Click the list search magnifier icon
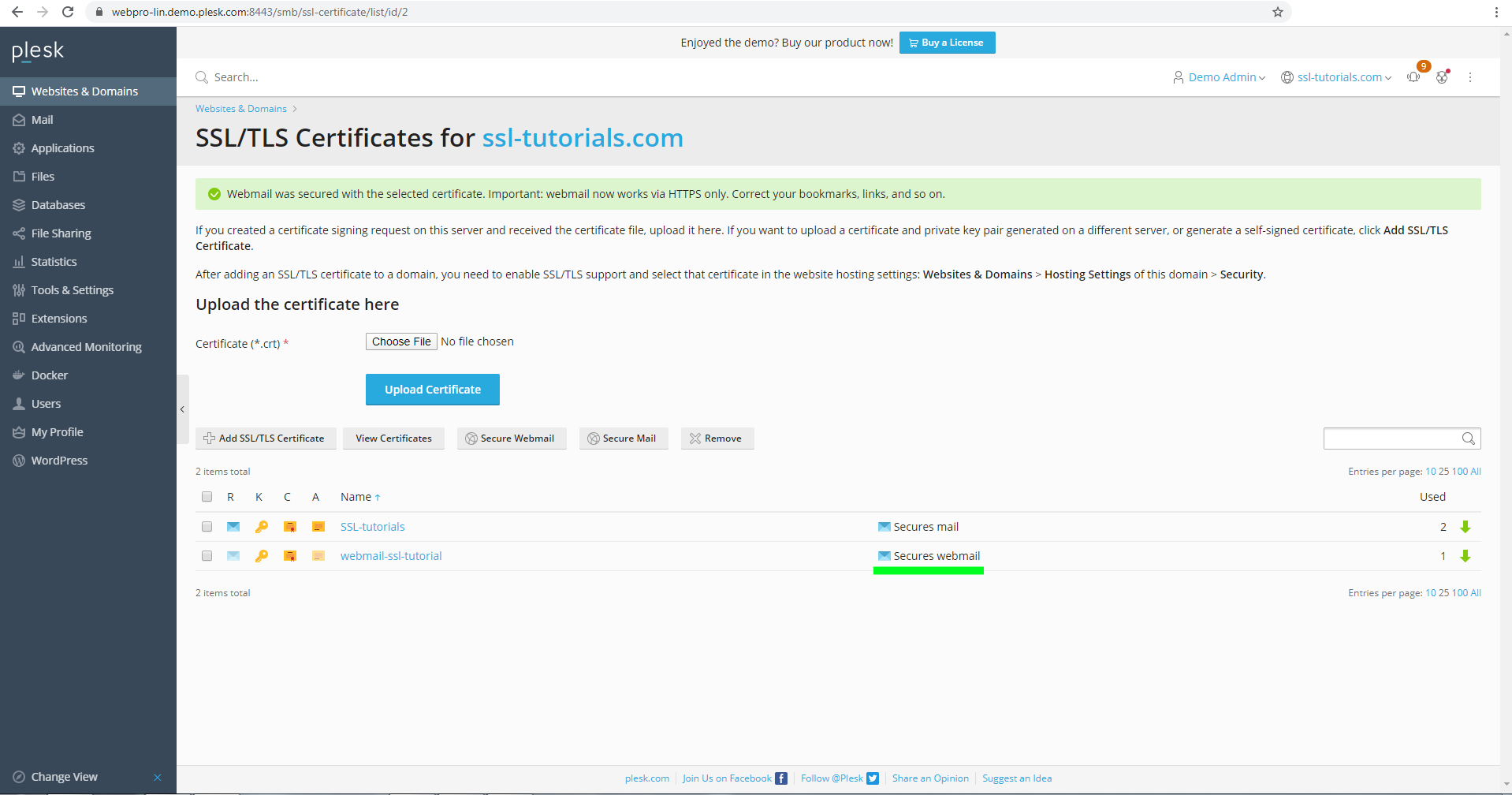Screen dimensions: 1512x795 click(x=1469, y=439)
